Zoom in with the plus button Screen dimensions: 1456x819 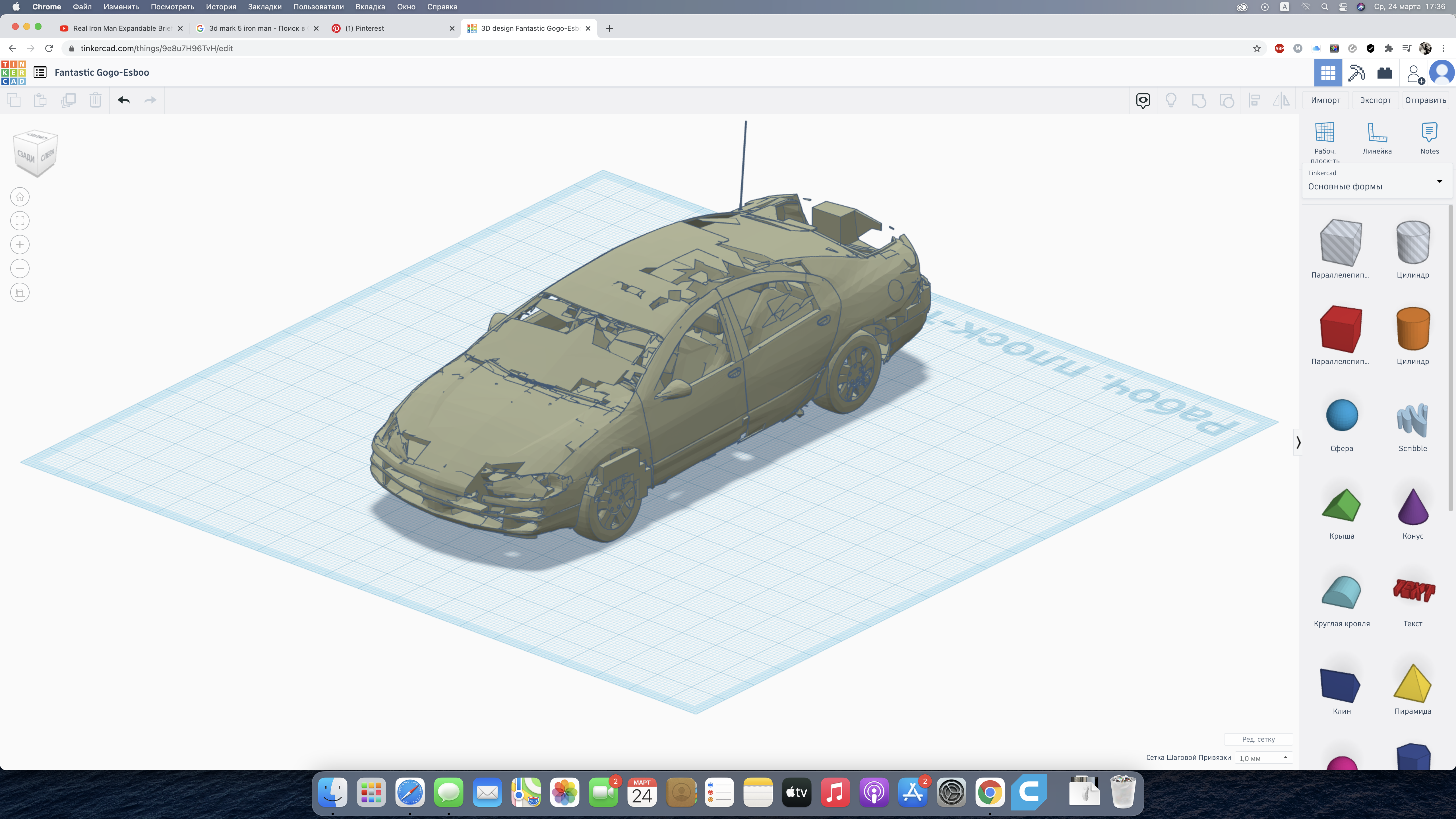tap(20, 245)
